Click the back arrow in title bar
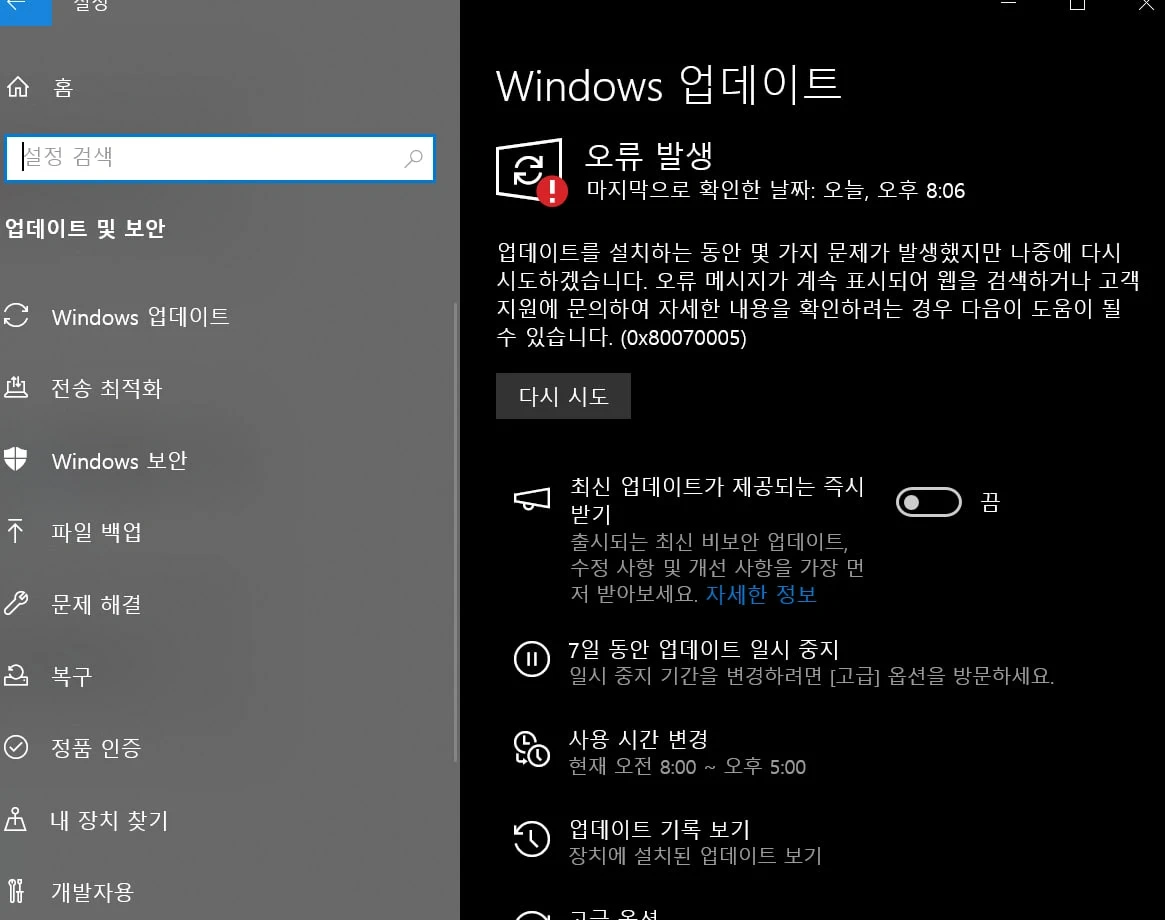 18,6
